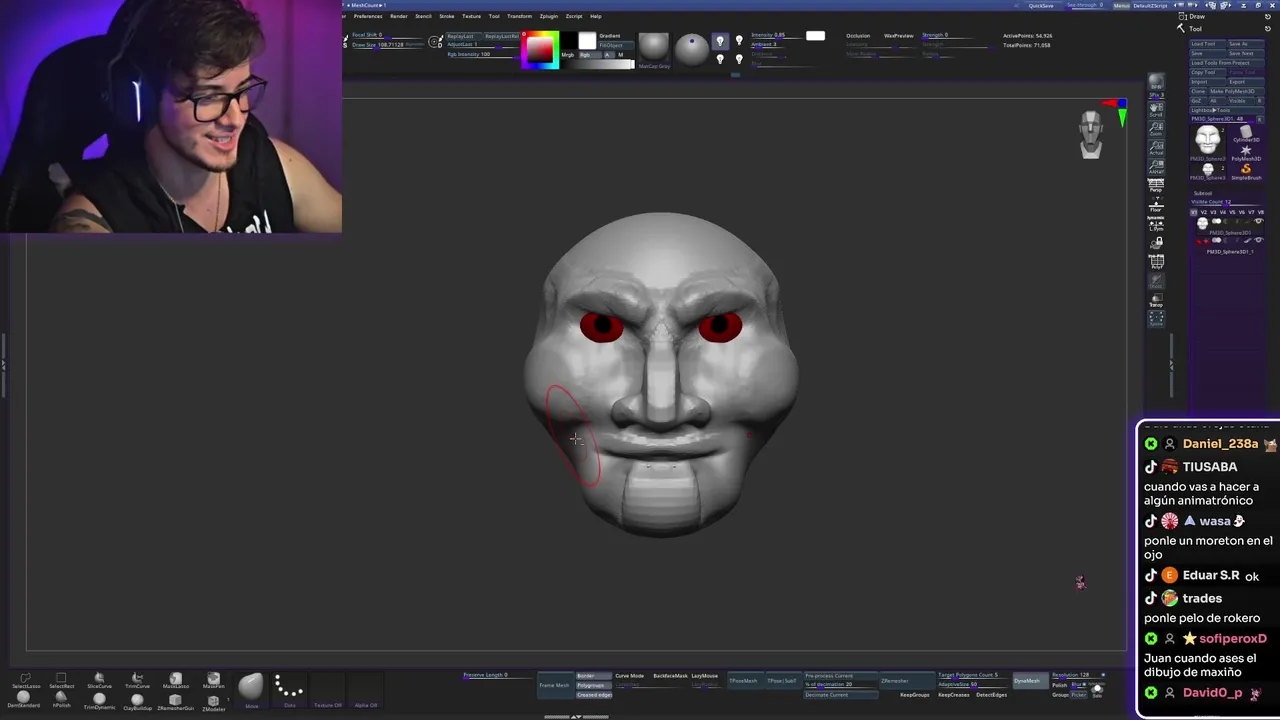Open the Dots stroke selector
1280x720 pixels.
(x=289, y=689)
